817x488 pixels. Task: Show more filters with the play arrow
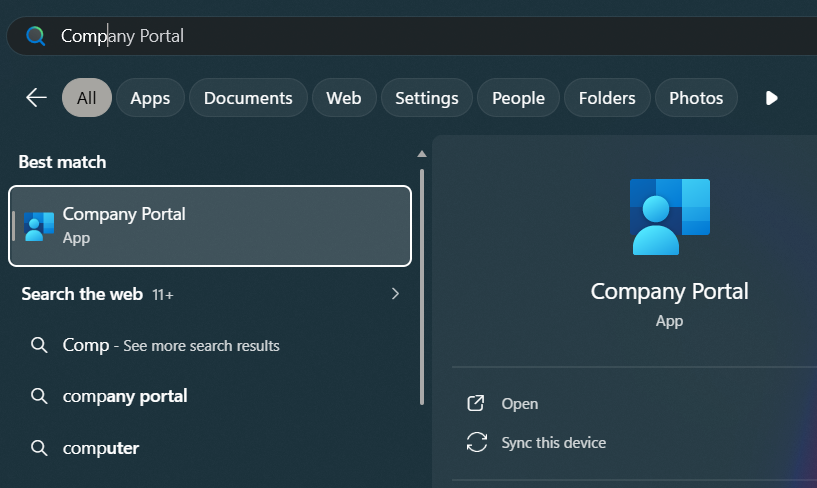pyautogui.click(x=772, y=98)
